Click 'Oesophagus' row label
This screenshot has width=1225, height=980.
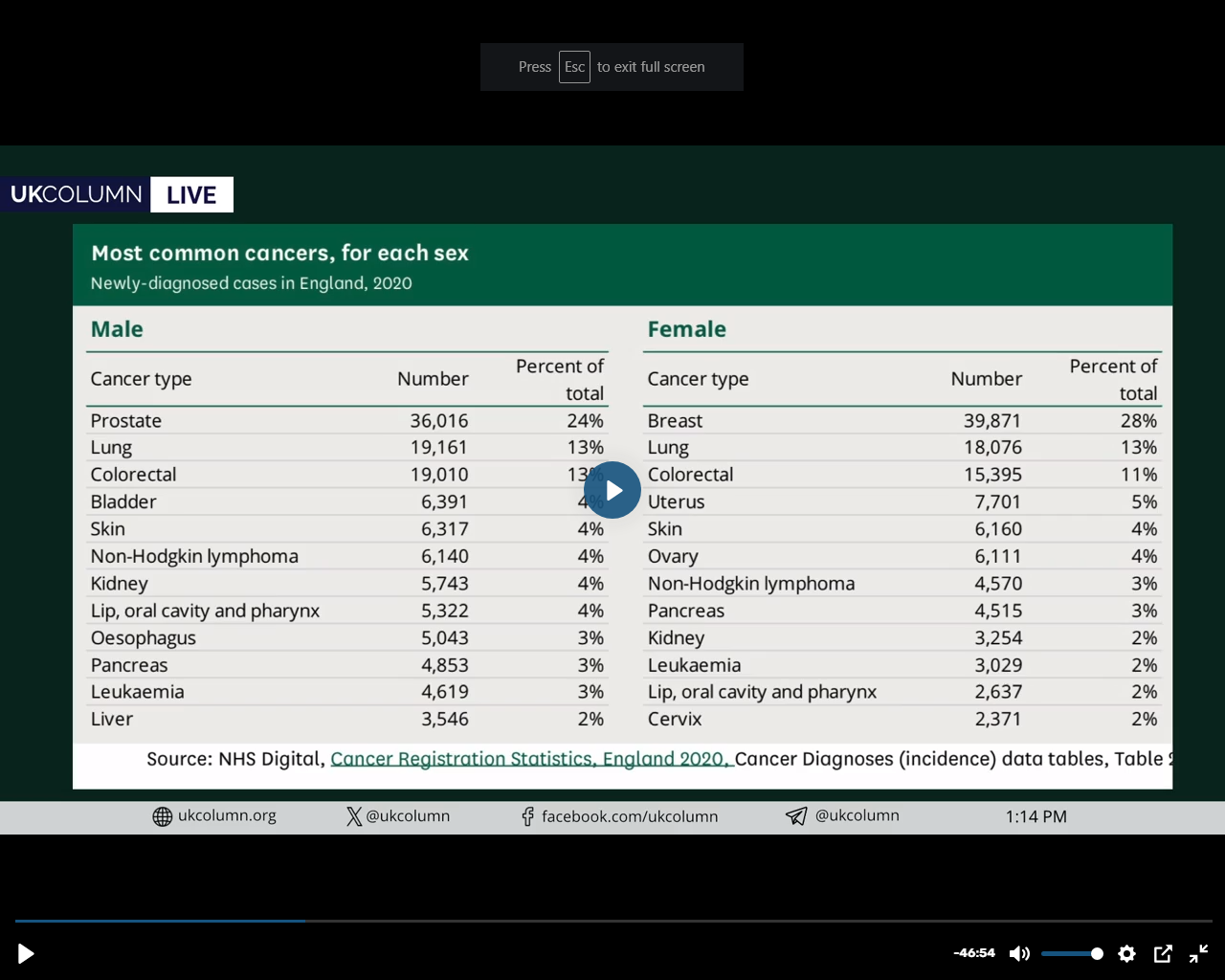[x=144, y=637]
